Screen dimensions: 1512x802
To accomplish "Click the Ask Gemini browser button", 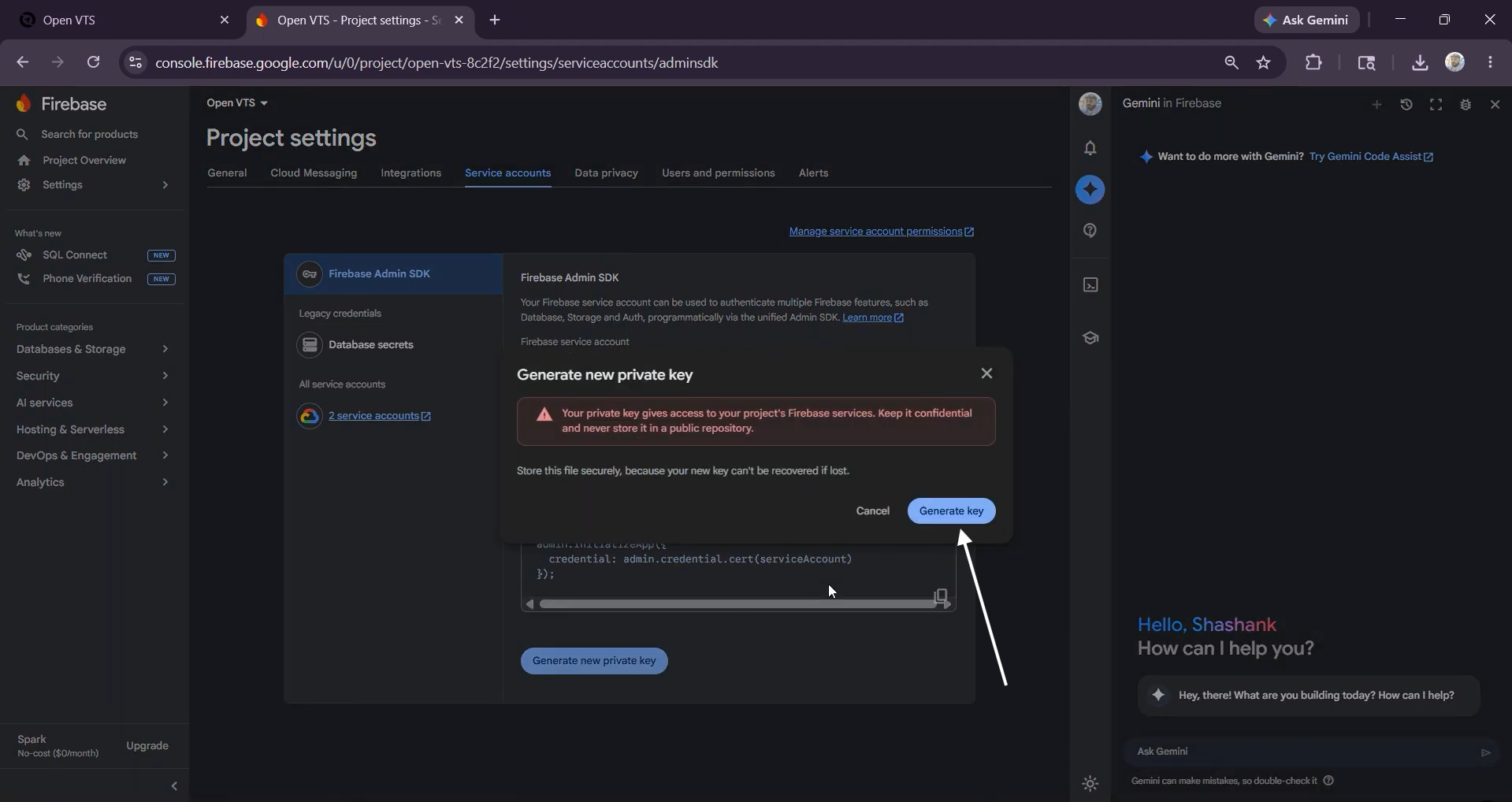I will coord(1307,20).
